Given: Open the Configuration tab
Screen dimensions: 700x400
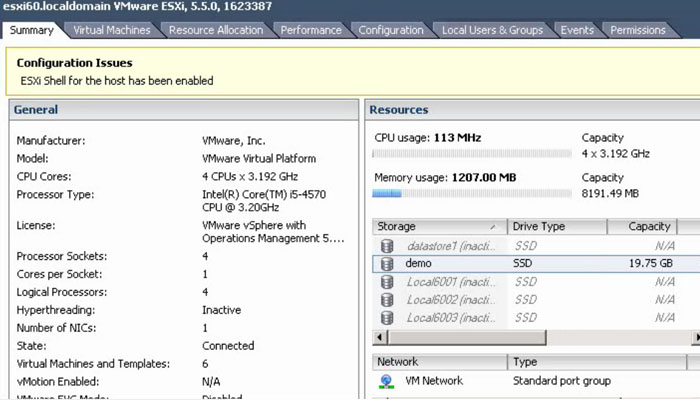Looking at the screenshot, I should tap(391, 30).
